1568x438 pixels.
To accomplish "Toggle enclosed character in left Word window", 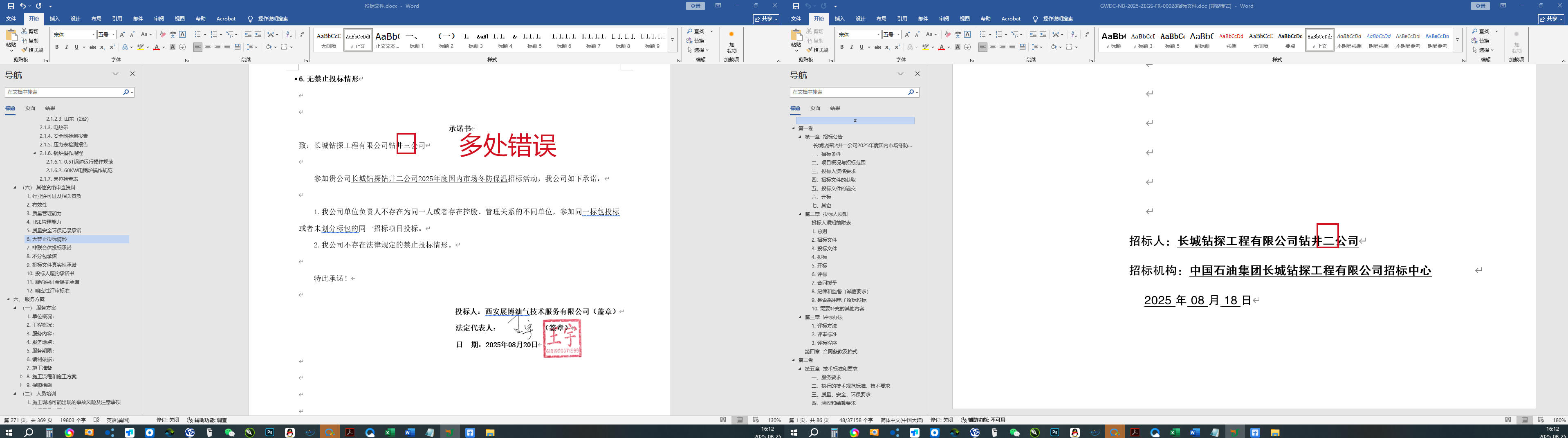I will coord(182,47).
